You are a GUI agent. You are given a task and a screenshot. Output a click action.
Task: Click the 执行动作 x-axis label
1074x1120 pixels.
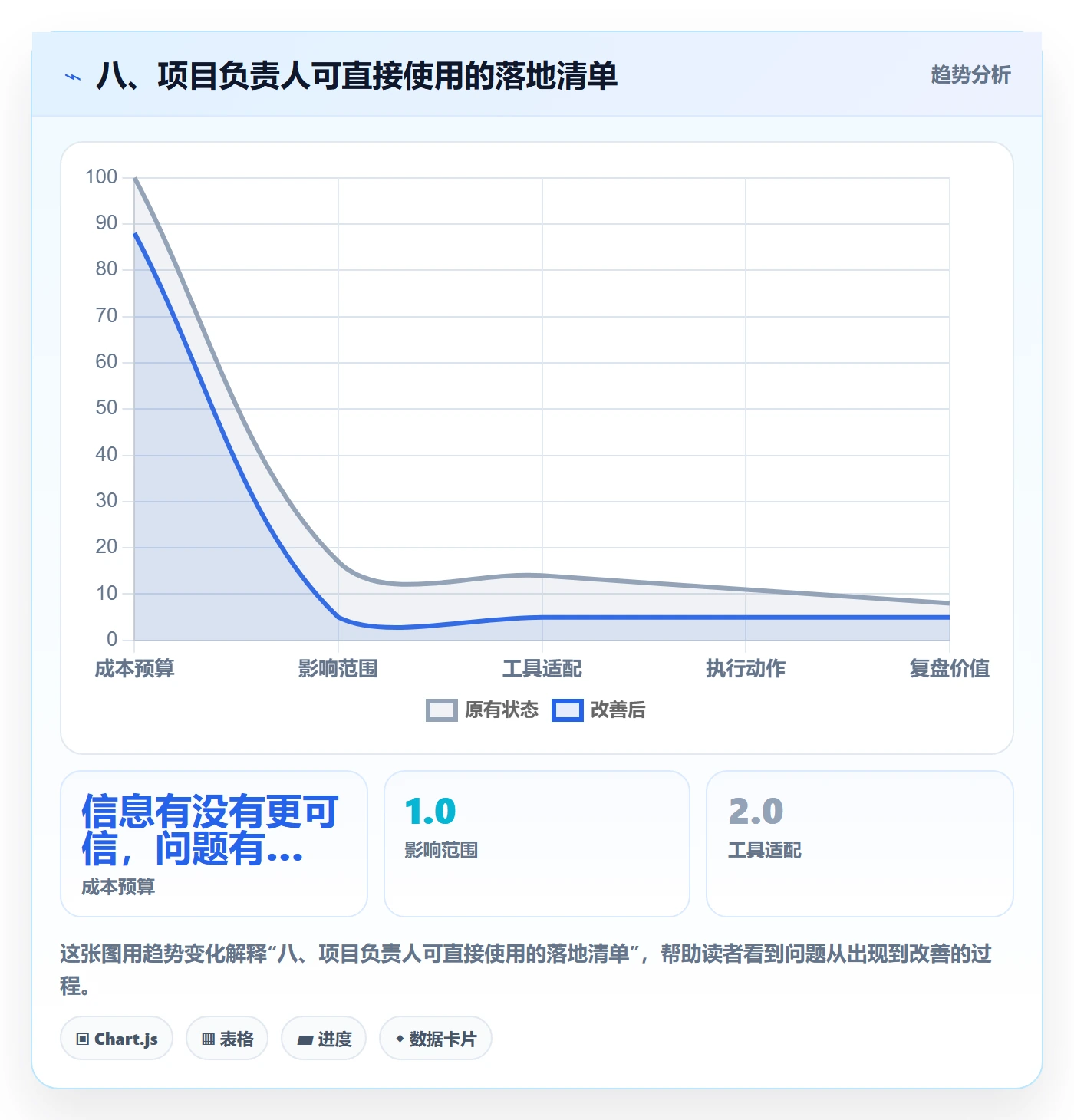point(746,669)
